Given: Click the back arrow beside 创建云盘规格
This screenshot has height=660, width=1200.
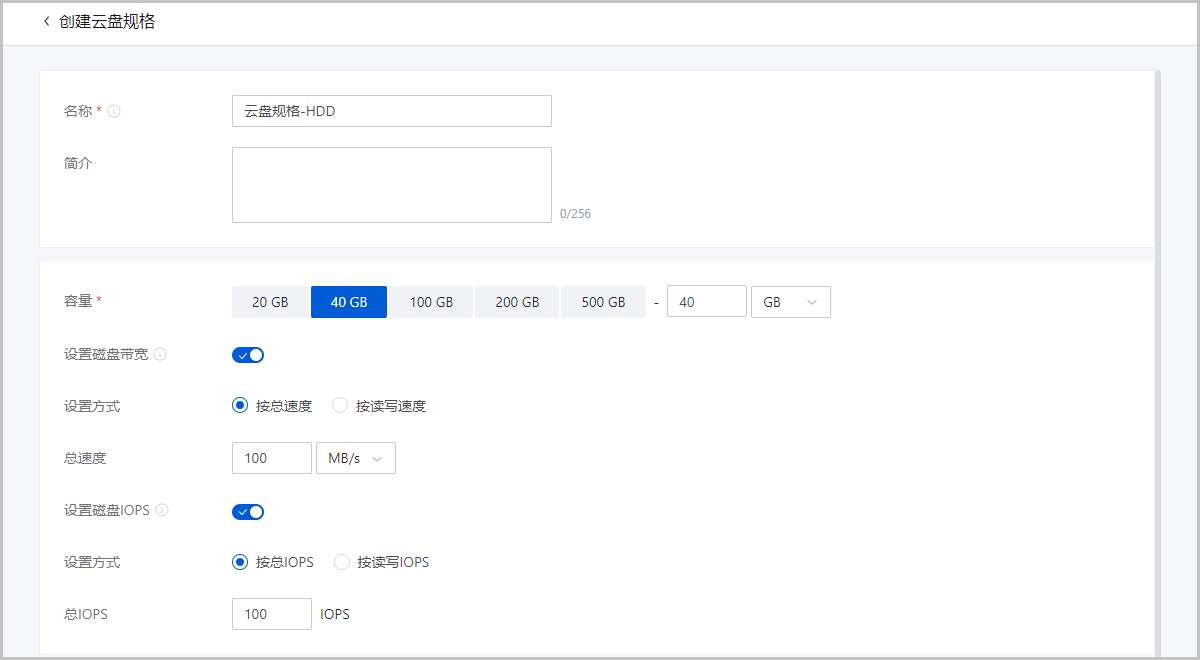Looking at the screenshot, I should (x=46, y=22).
